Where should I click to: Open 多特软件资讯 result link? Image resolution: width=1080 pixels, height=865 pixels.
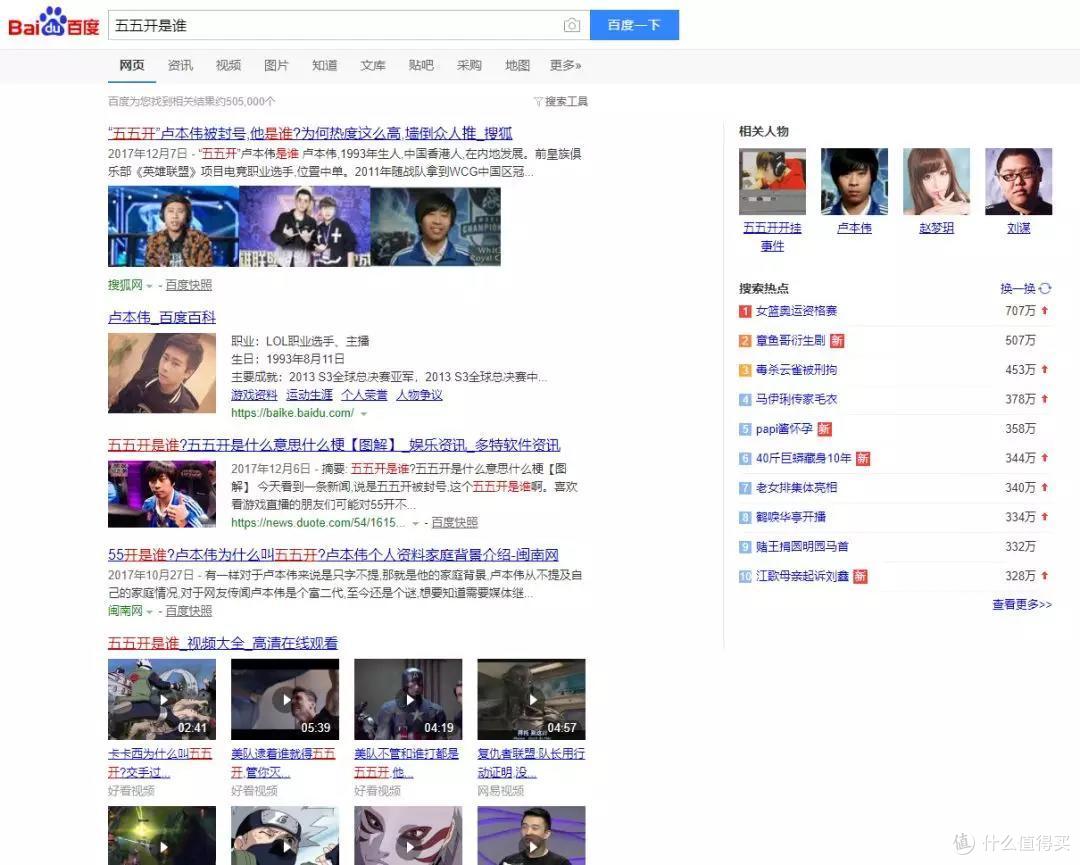(334, 445)
